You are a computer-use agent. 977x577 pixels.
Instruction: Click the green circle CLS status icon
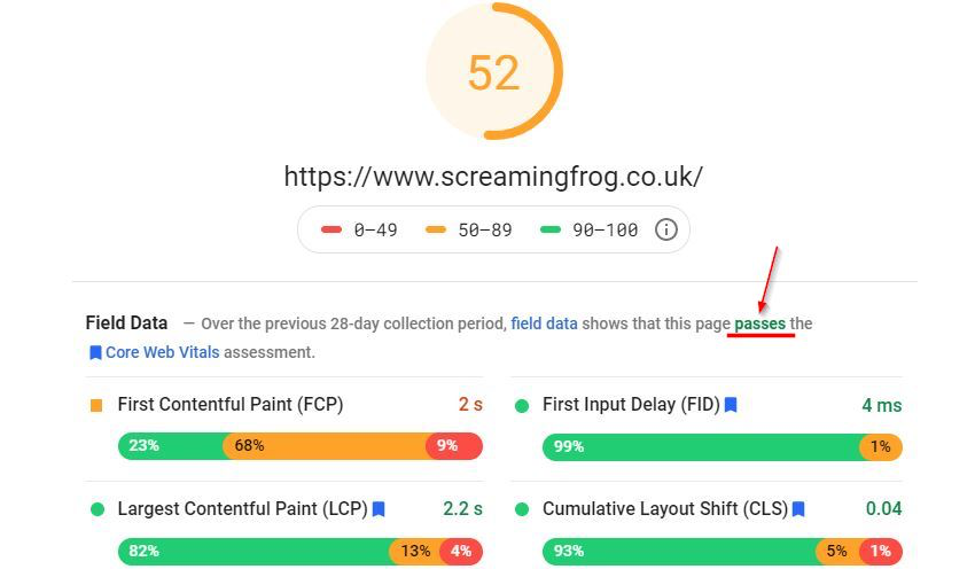tap(522, 510)
